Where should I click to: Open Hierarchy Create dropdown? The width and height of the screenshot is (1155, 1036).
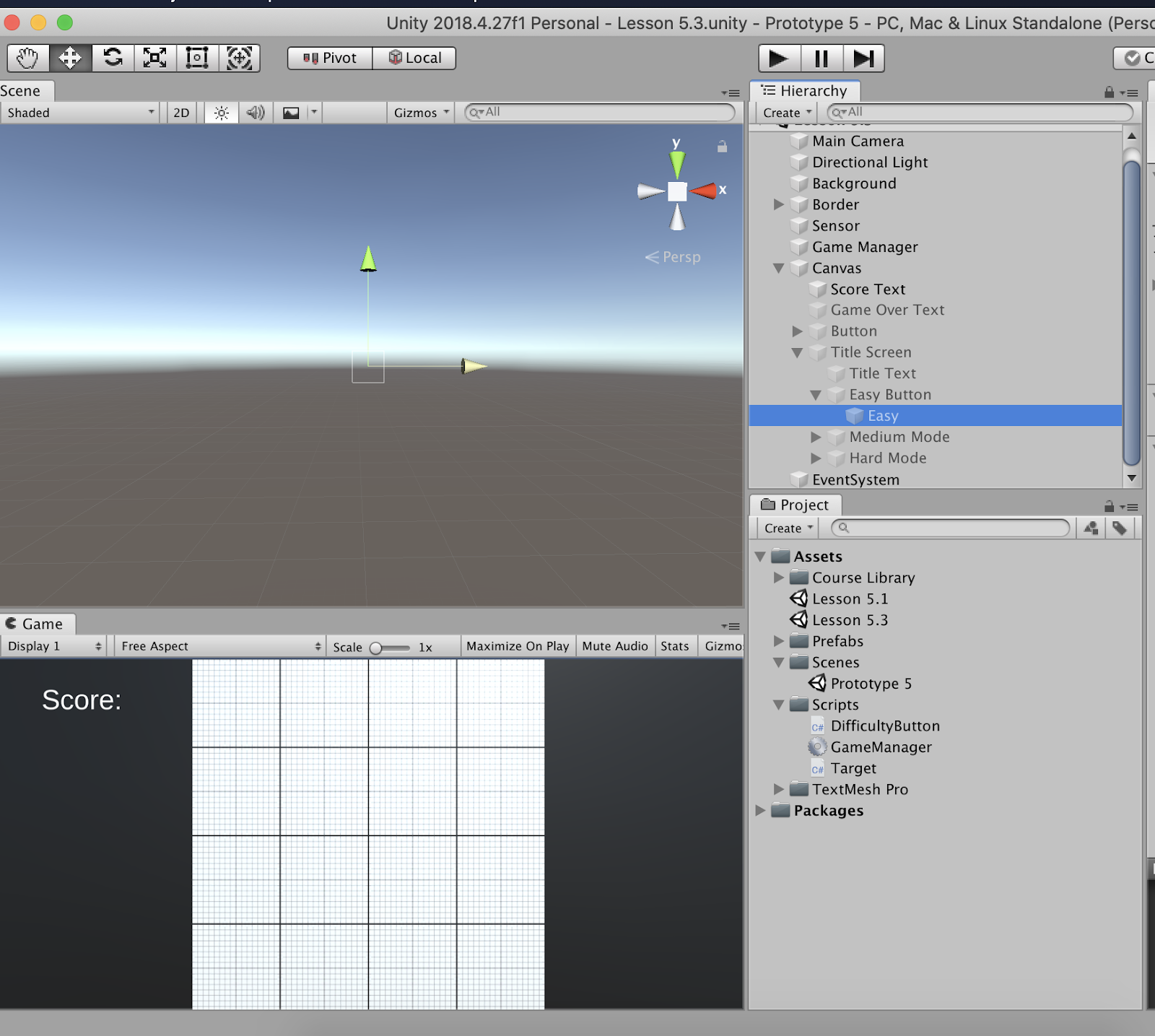pyautogui.click(x=787, y=113)
